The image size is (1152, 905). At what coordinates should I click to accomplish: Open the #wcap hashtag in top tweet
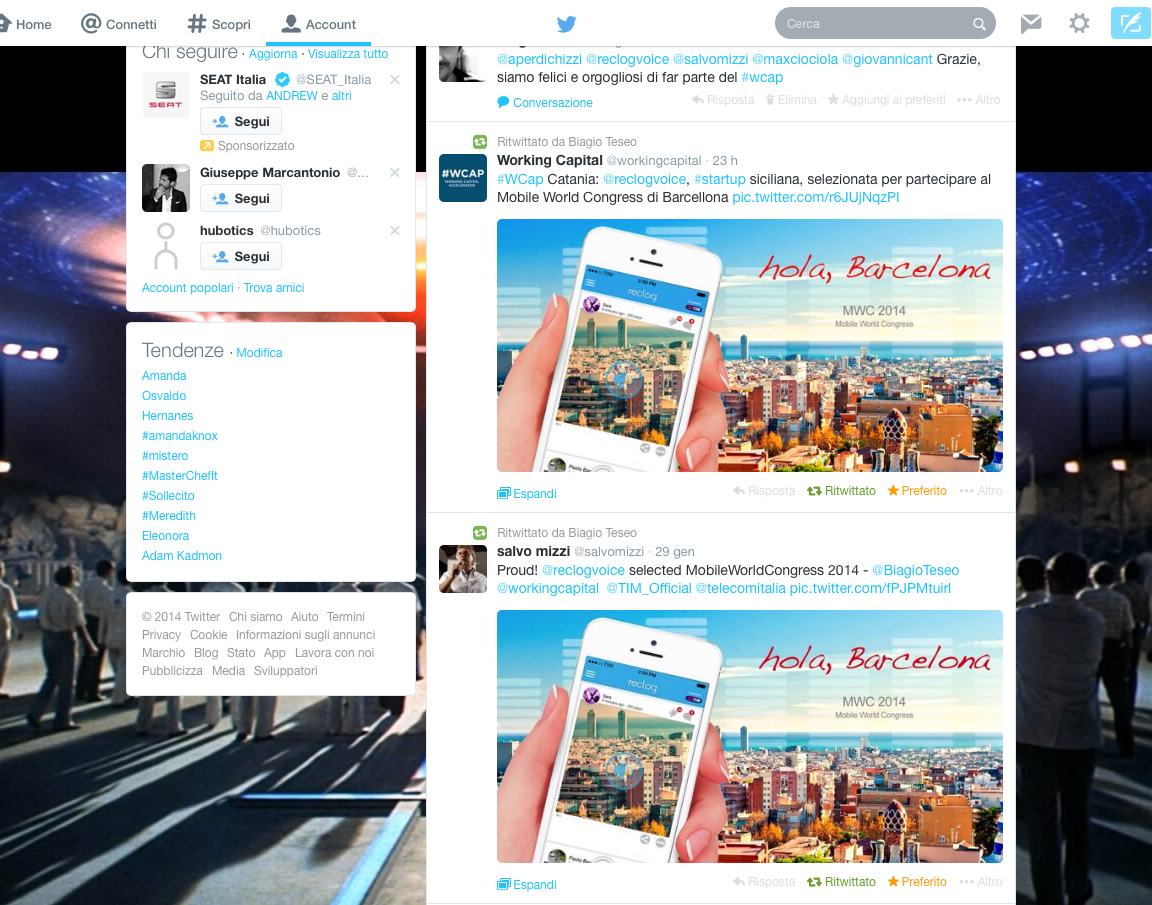click(762, 77)
